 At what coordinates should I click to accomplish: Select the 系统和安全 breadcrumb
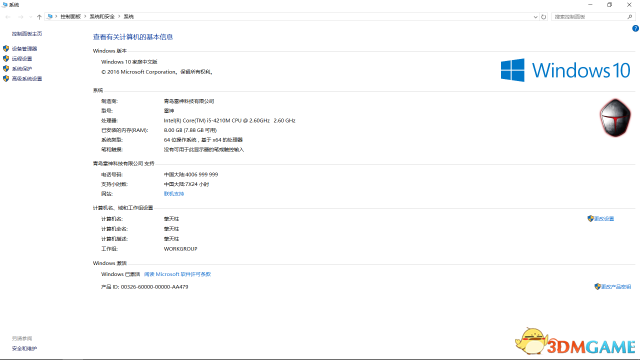click(x=102, y=17)
